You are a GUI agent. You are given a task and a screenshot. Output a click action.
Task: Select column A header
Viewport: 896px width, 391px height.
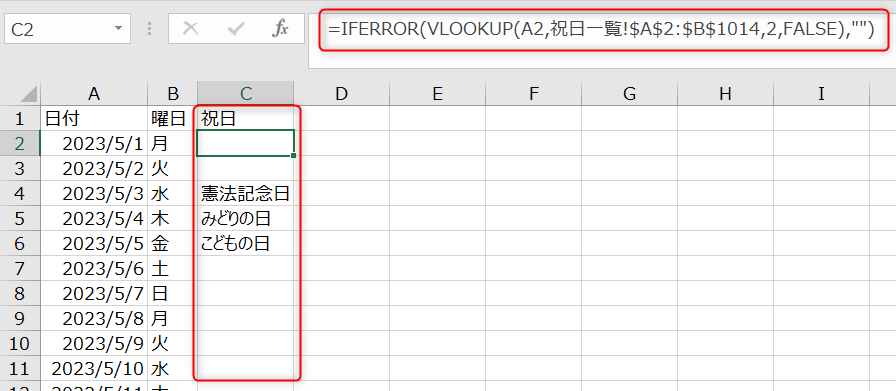coord(94,94)
